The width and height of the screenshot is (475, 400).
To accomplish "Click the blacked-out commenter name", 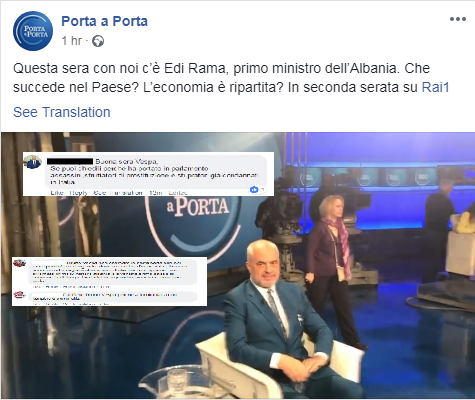I will pyautogui.click(x=70, y=161).
